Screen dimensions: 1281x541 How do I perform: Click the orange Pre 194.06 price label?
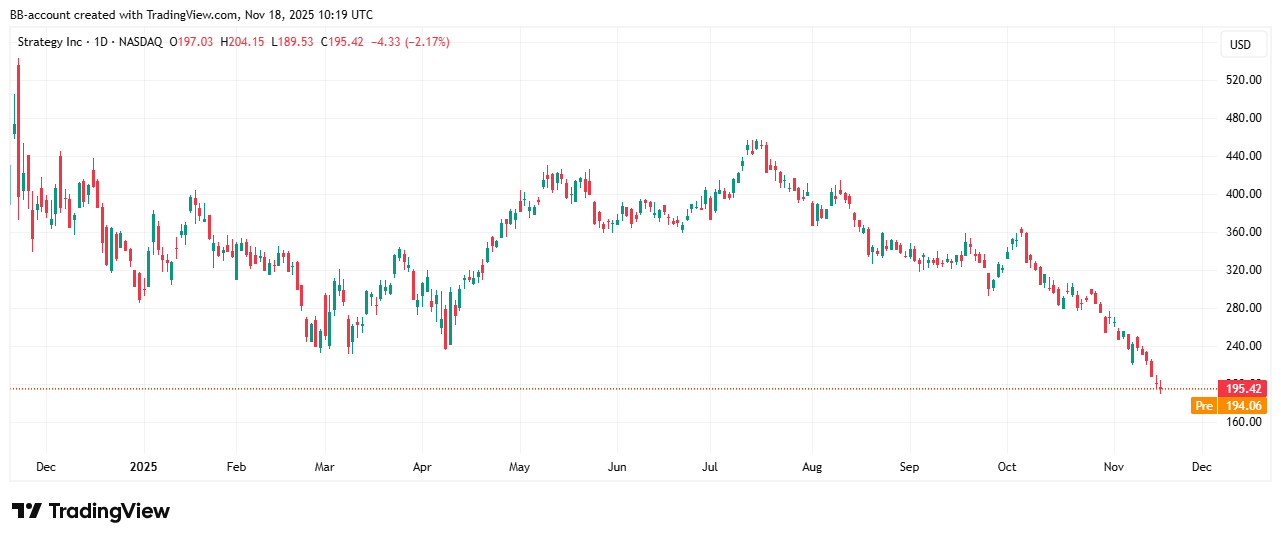[1230, 405]
